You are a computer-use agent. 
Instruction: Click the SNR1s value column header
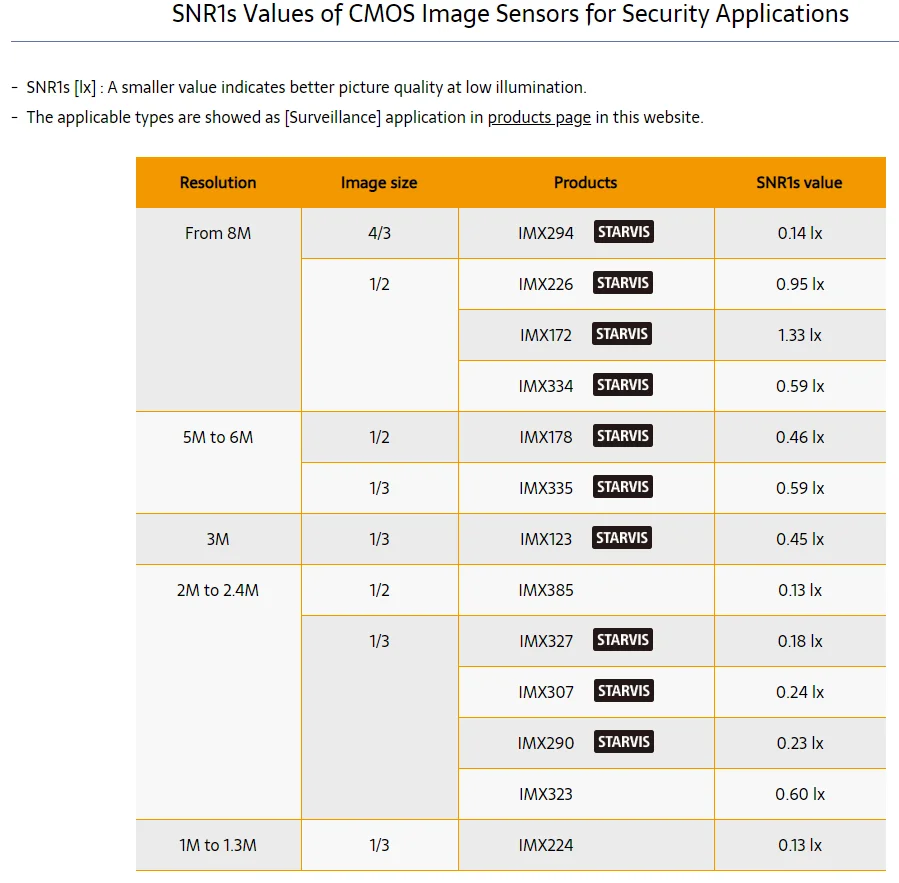pyautogui.click(x=799, y=183)
